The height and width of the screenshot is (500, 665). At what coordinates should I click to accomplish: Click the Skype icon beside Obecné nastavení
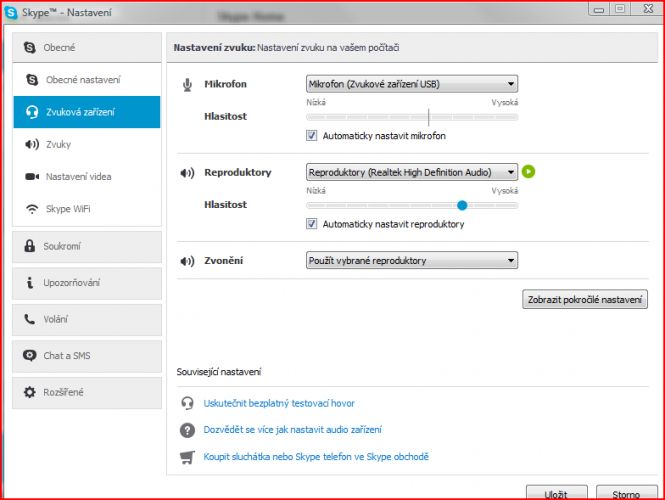pyautogui.click(x=32, y=79)
